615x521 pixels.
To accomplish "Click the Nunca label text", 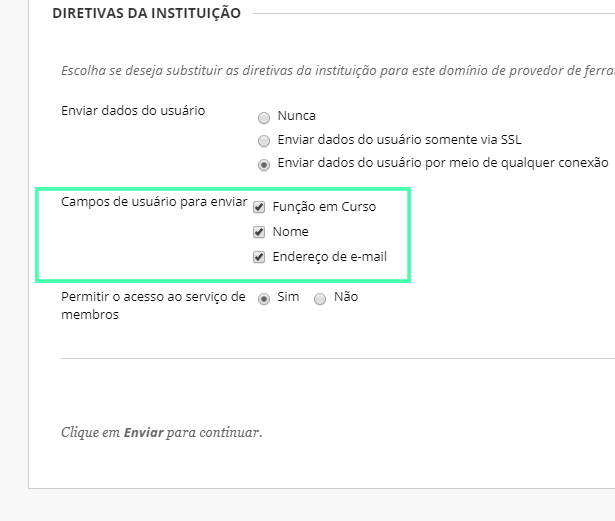I will pos(297,116).
